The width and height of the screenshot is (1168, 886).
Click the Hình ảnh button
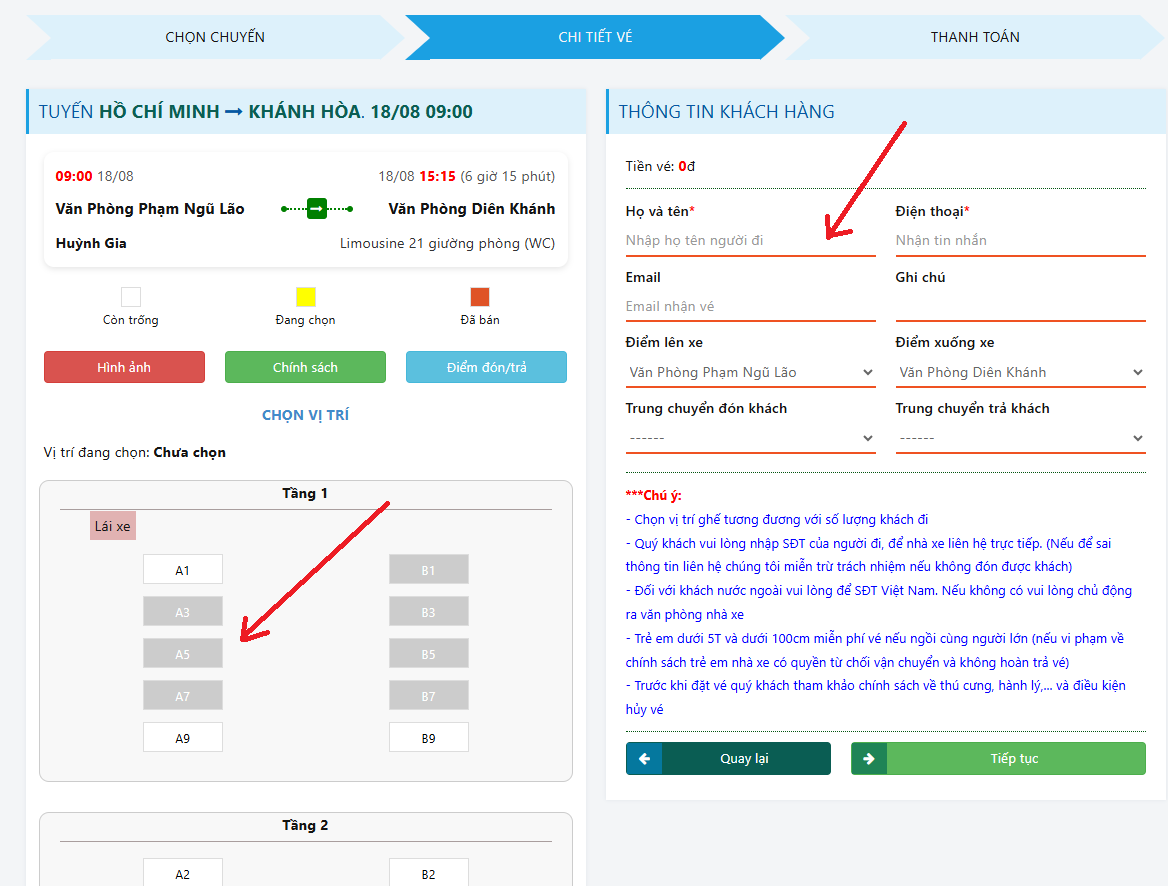[124, 367]
